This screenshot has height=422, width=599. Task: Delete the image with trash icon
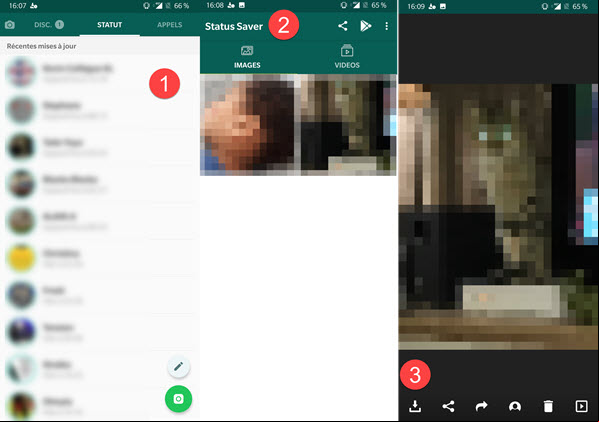[548, 406]
